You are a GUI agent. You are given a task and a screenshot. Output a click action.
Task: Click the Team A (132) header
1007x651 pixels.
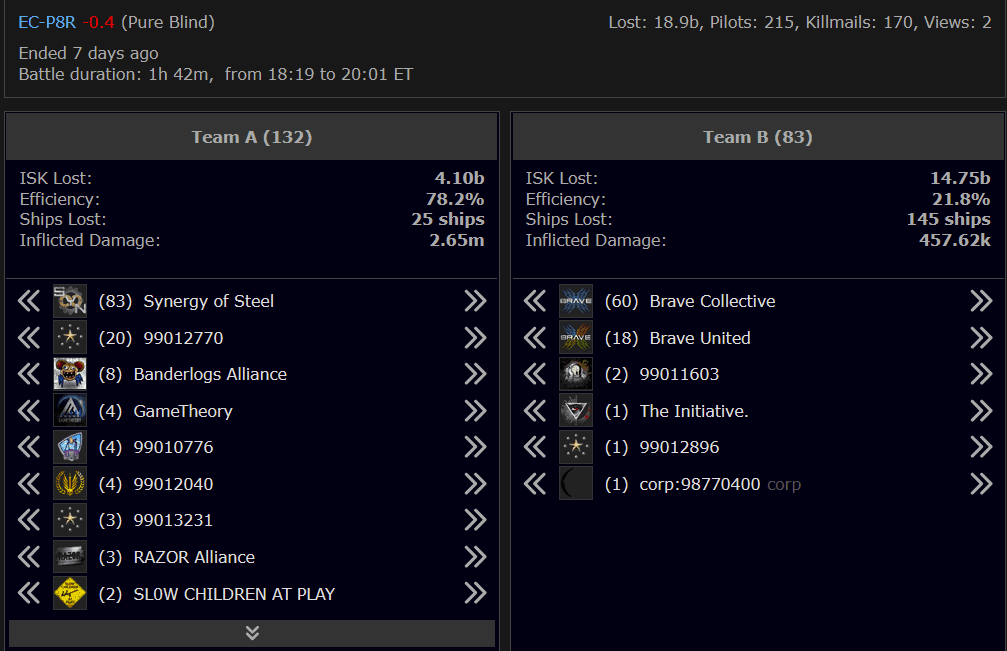pyautogui.click(x=252, y=137)
